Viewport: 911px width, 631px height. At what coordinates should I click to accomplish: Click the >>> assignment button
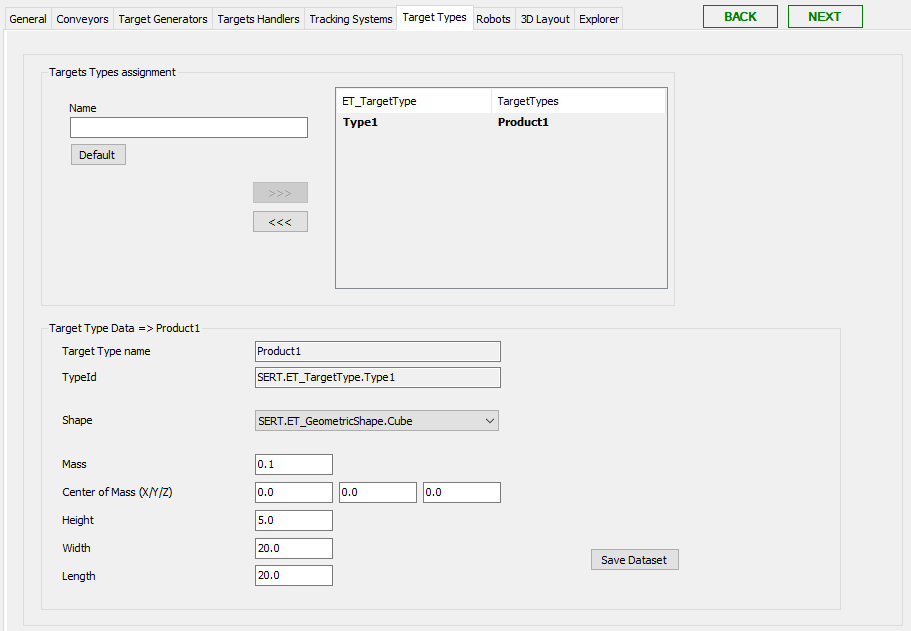(x=280, y=192)
